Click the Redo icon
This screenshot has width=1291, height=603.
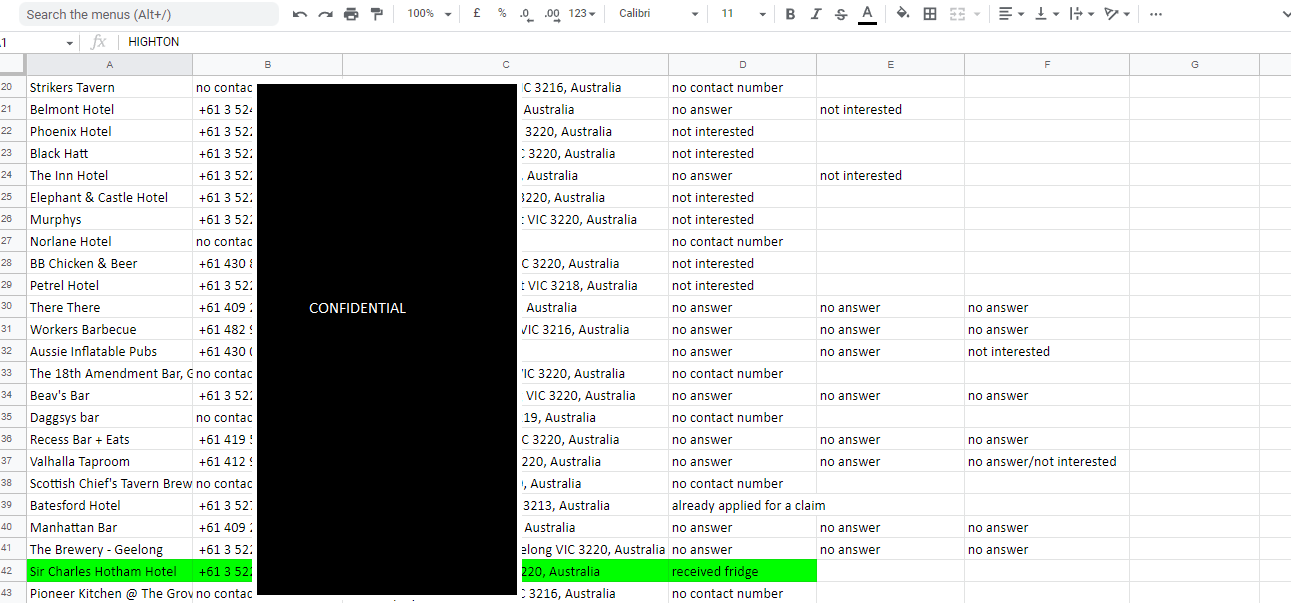(x=325, y=14)
